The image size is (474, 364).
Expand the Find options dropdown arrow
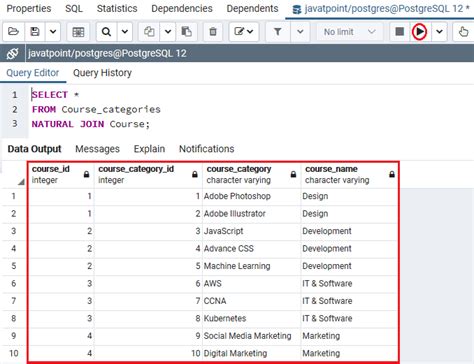125,32
